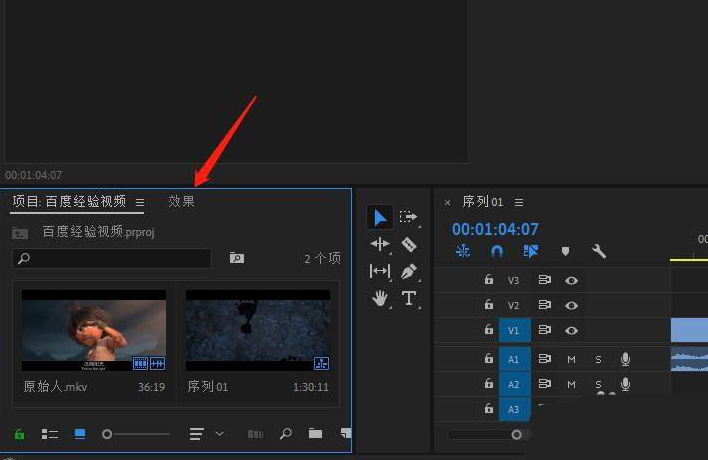This screenshot has height=460, width=708.
Task: Expand the sort icons dropdown
Action: tap(219, 434)
